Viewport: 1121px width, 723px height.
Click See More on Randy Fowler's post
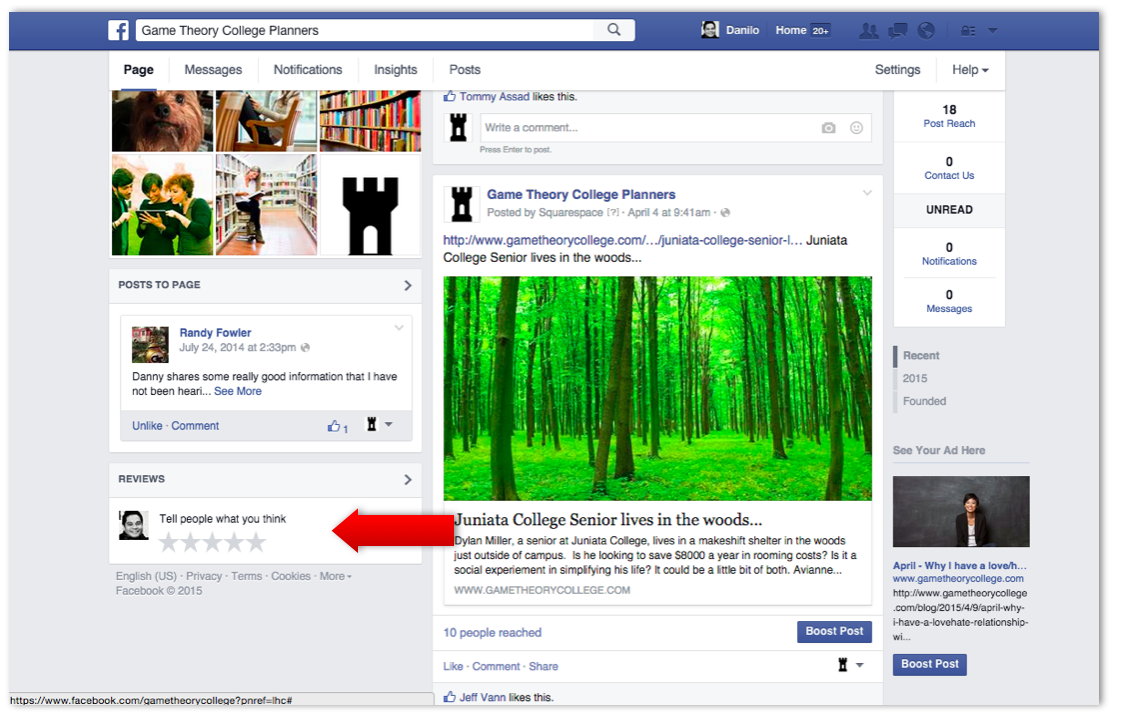tap(238, 392)
